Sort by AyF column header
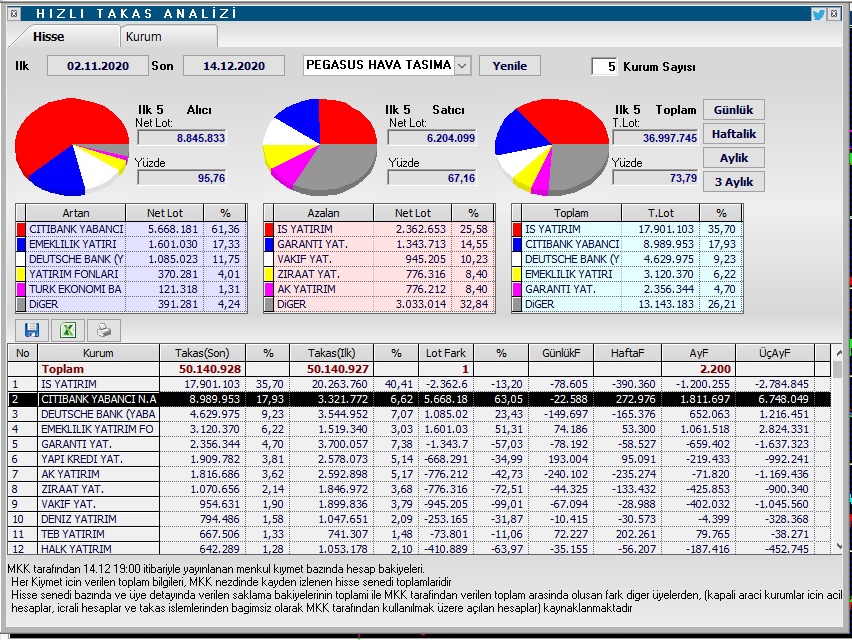 click(699, 353)
